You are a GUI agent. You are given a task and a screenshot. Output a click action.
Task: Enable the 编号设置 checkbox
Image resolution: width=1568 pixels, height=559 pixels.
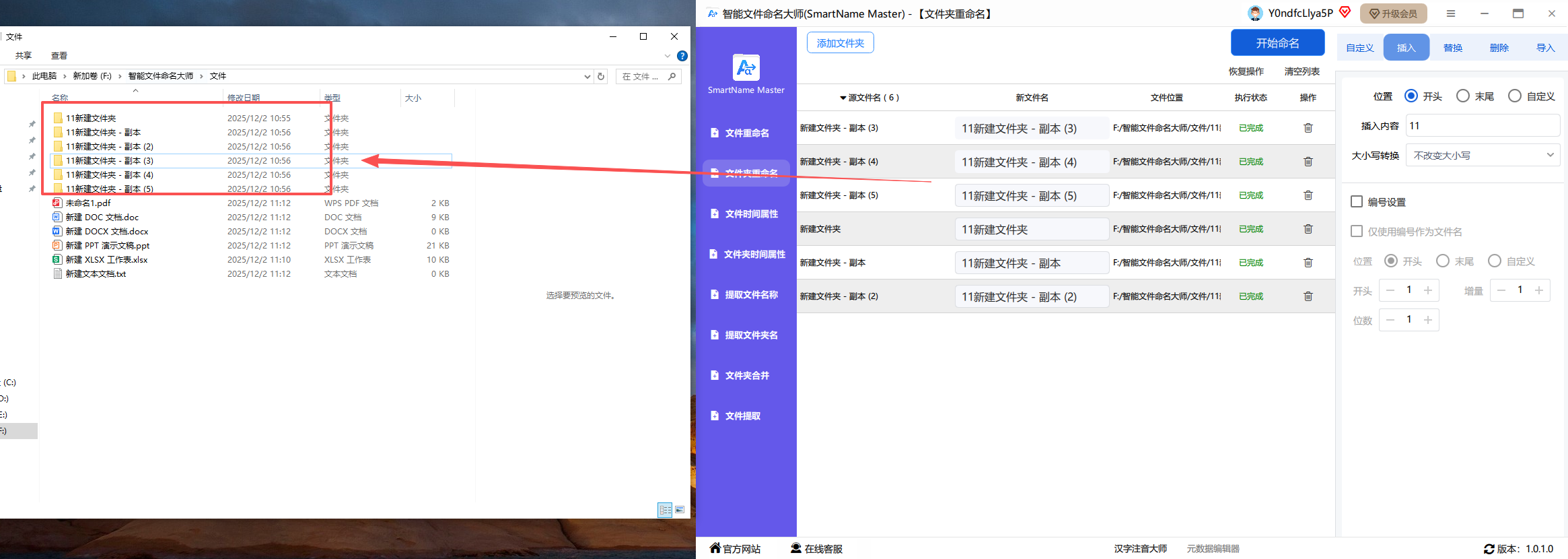(1357, 202)
